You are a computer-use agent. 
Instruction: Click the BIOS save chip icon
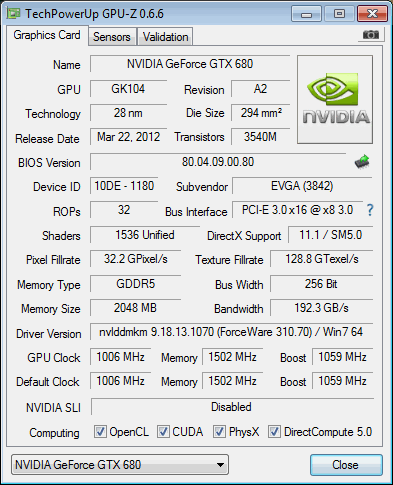pos(362,162)
